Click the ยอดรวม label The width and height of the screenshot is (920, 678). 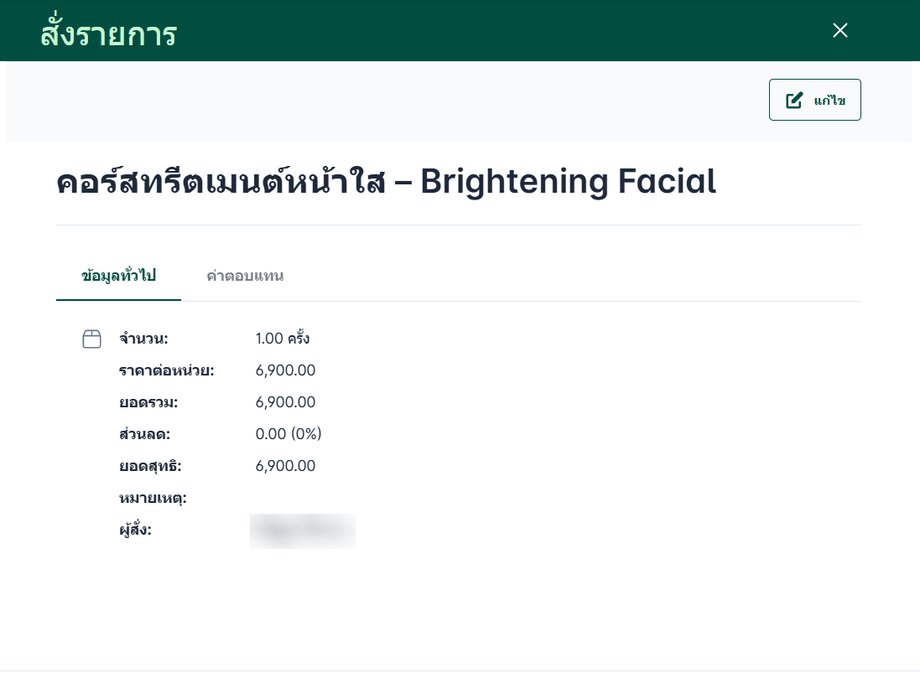point(148,402)
